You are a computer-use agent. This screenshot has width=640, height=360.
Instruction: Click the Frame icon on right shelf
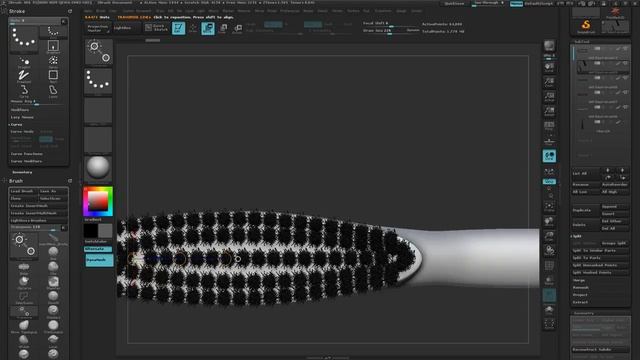[549, 207]
